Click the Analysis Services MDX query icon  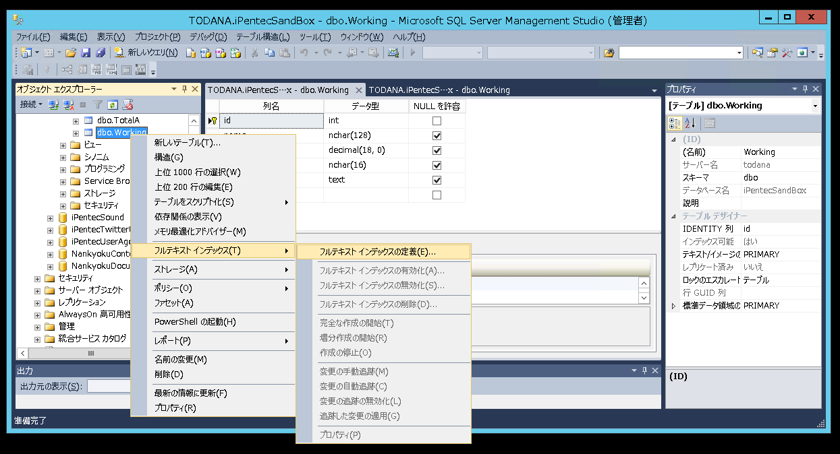point(205,53)
